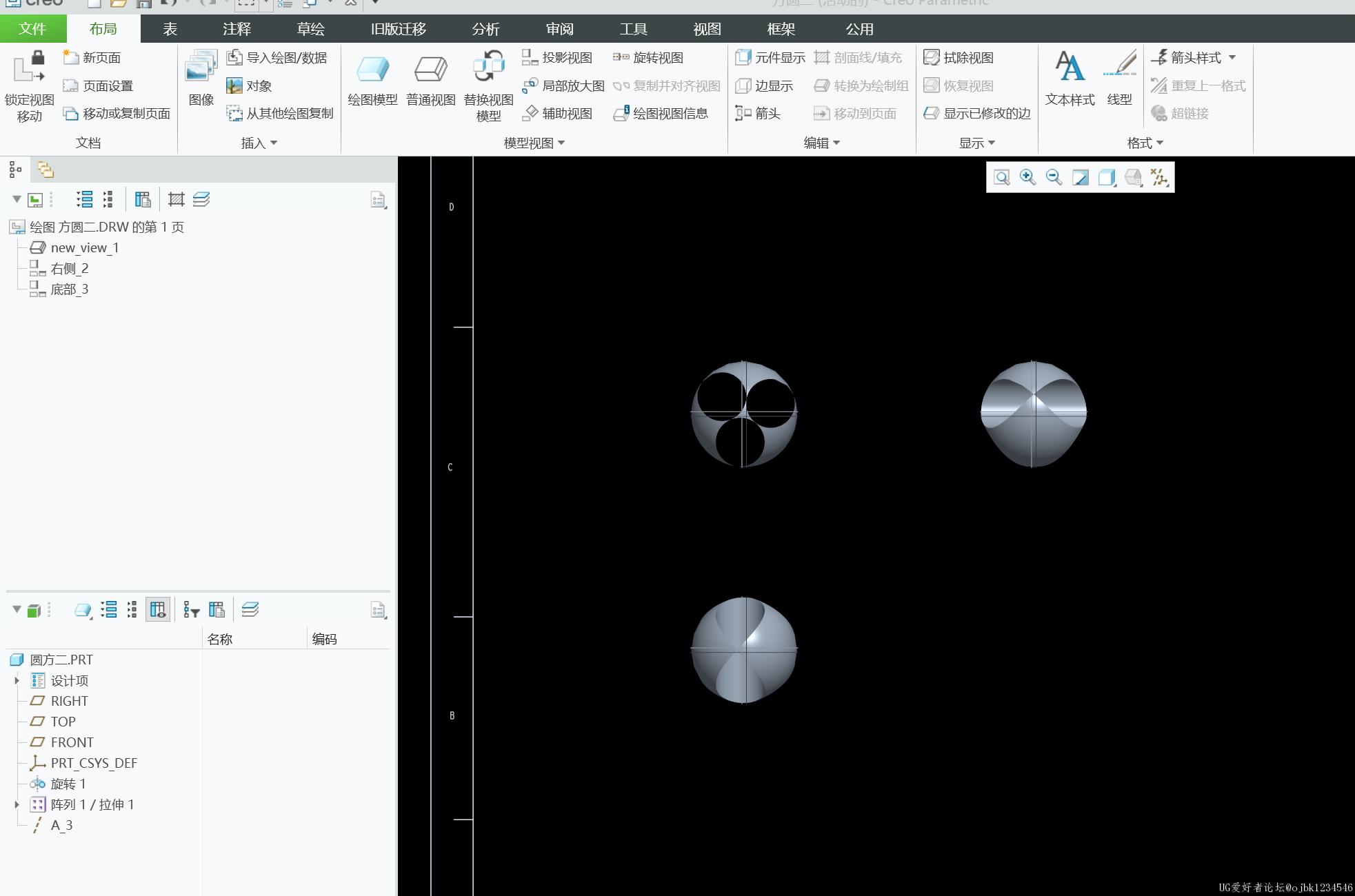
Task: Select the RIGHT datum plane
Action: (59, 702)
